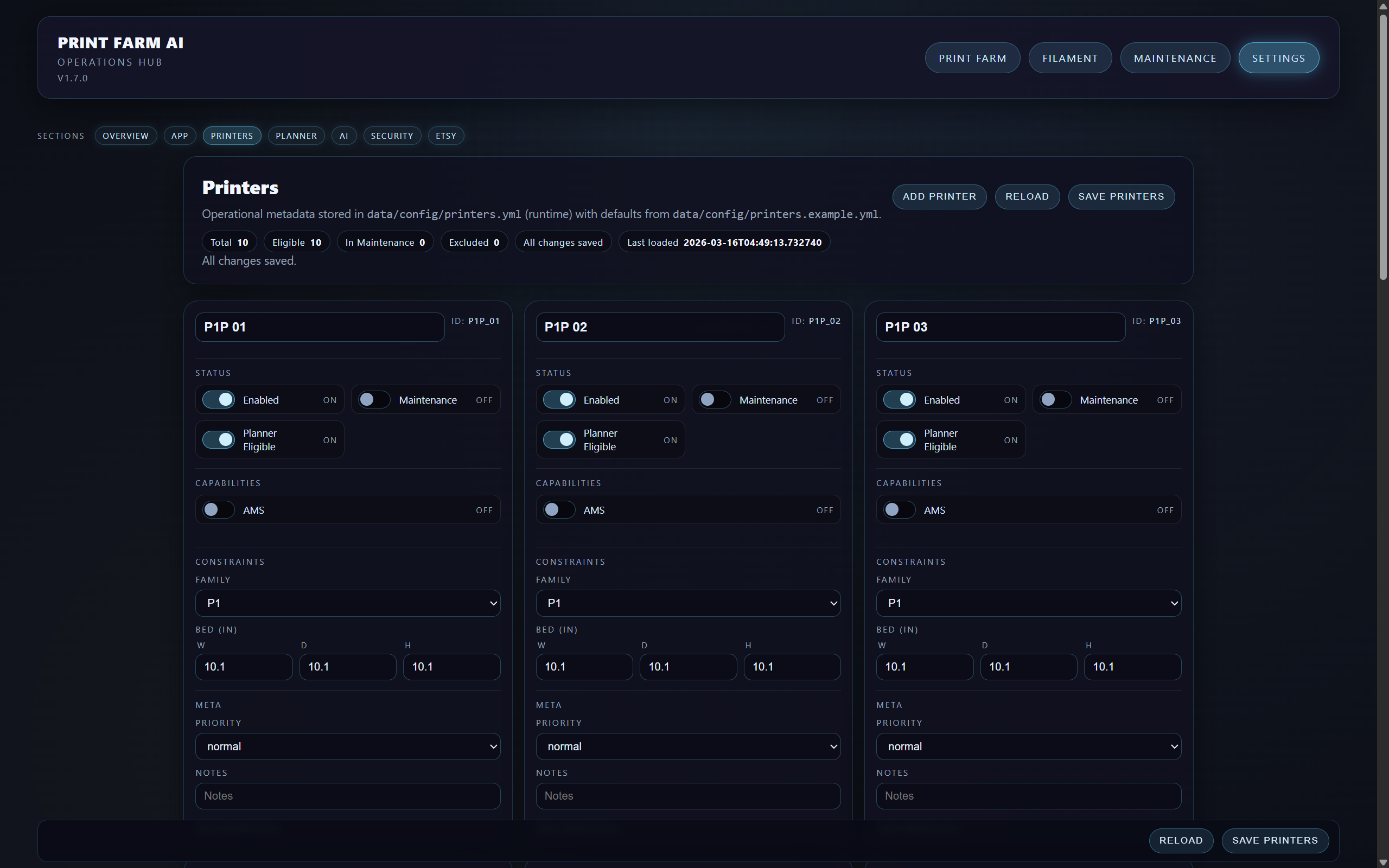This screenshot has height=868, width=1389.
Task: Click SAVE PRINTERS in the Printers panel
Action: [1121, 196]
